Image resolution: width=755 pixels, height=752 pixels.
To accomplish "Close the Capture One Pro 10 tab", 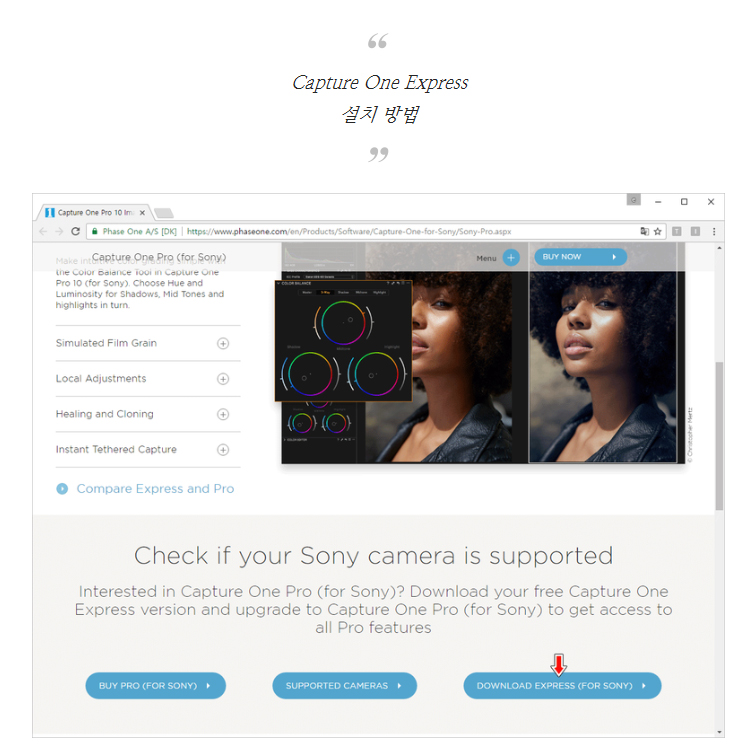I will (x=142, y=212).
